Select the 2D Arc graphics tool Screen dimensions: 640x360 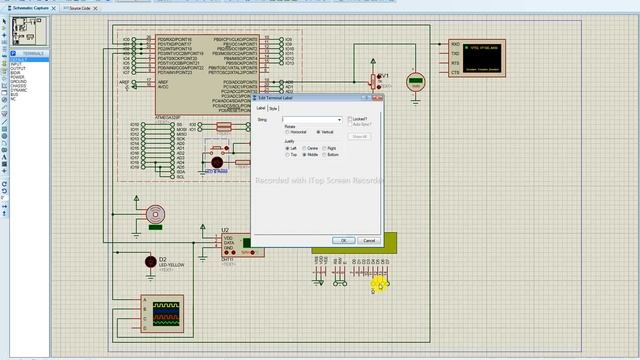[x=4, y=142]
